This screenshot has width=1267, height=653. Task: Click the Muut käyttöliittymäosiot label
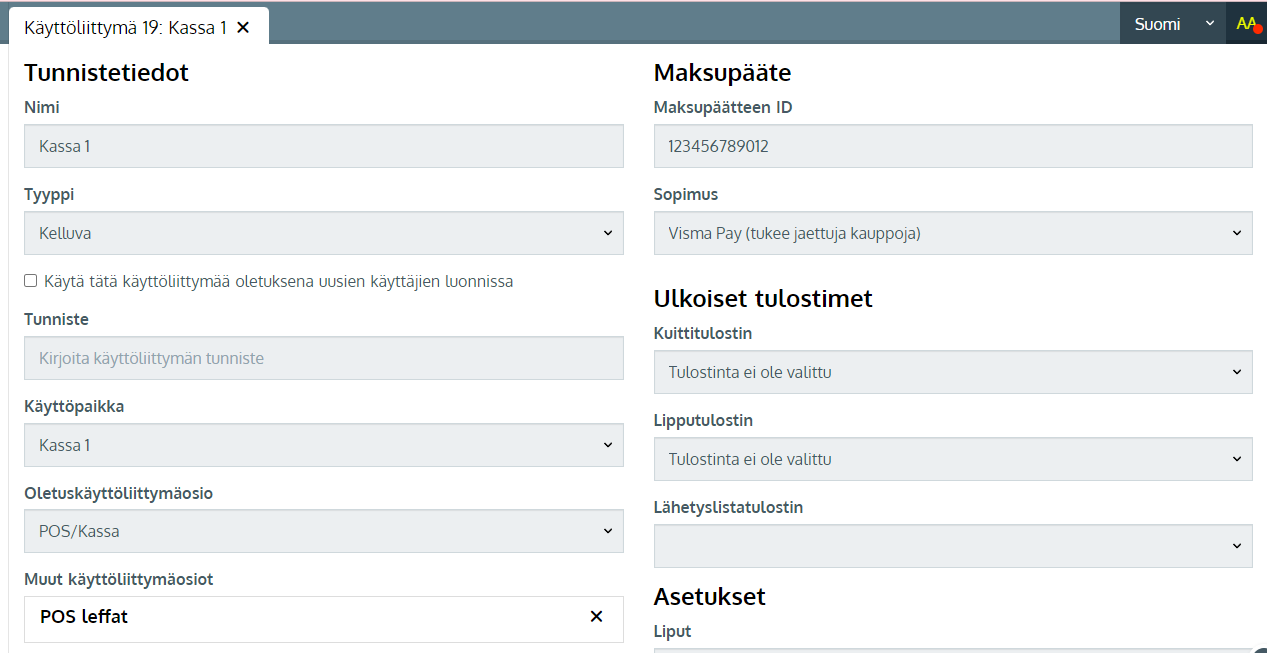(118, 579)
